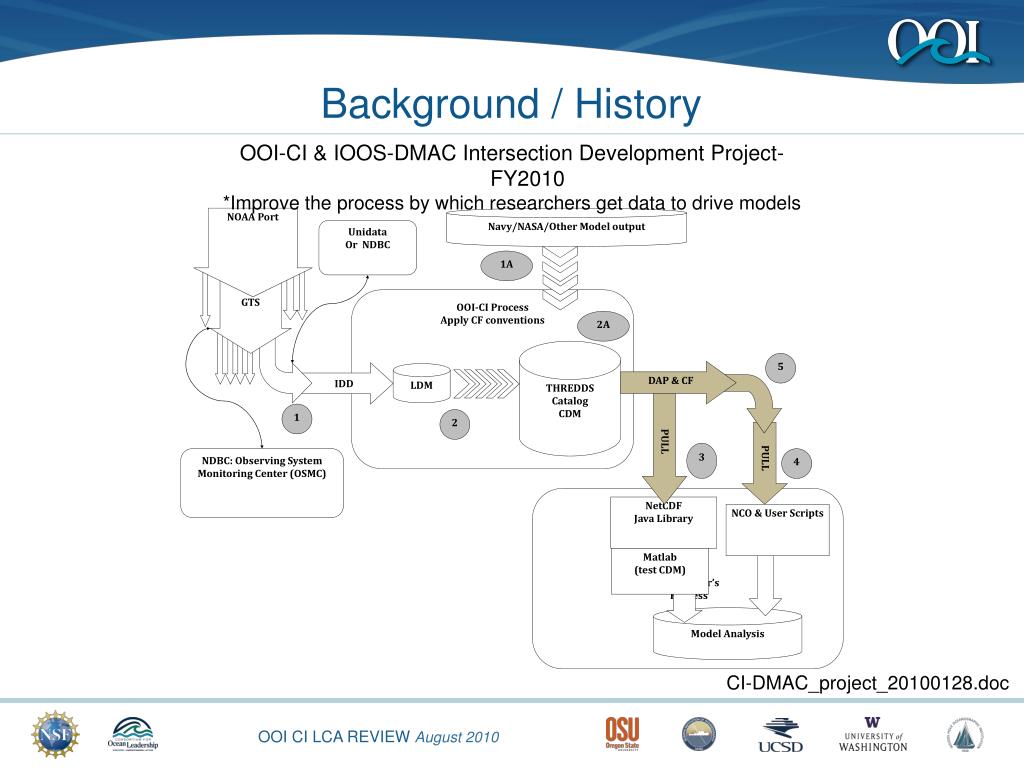Click the LDM cylinder
This screenshot has height=768, width=1024.
[421, 383]
